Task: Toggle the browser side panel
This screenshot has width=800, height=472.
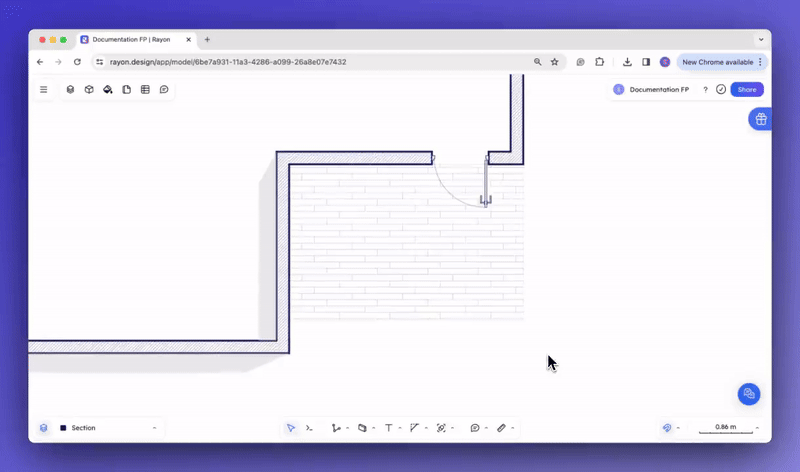Action: tap(646, 62)
